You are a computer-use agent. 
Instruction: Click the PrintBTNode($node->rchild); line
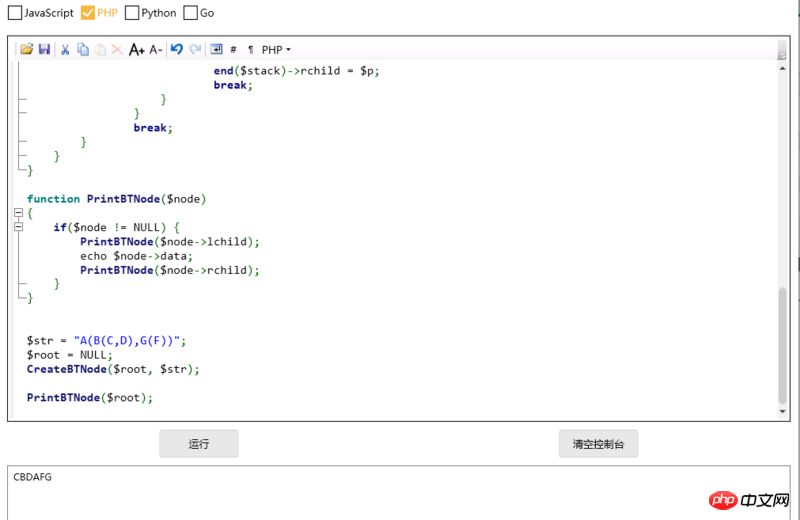(170, 270)
